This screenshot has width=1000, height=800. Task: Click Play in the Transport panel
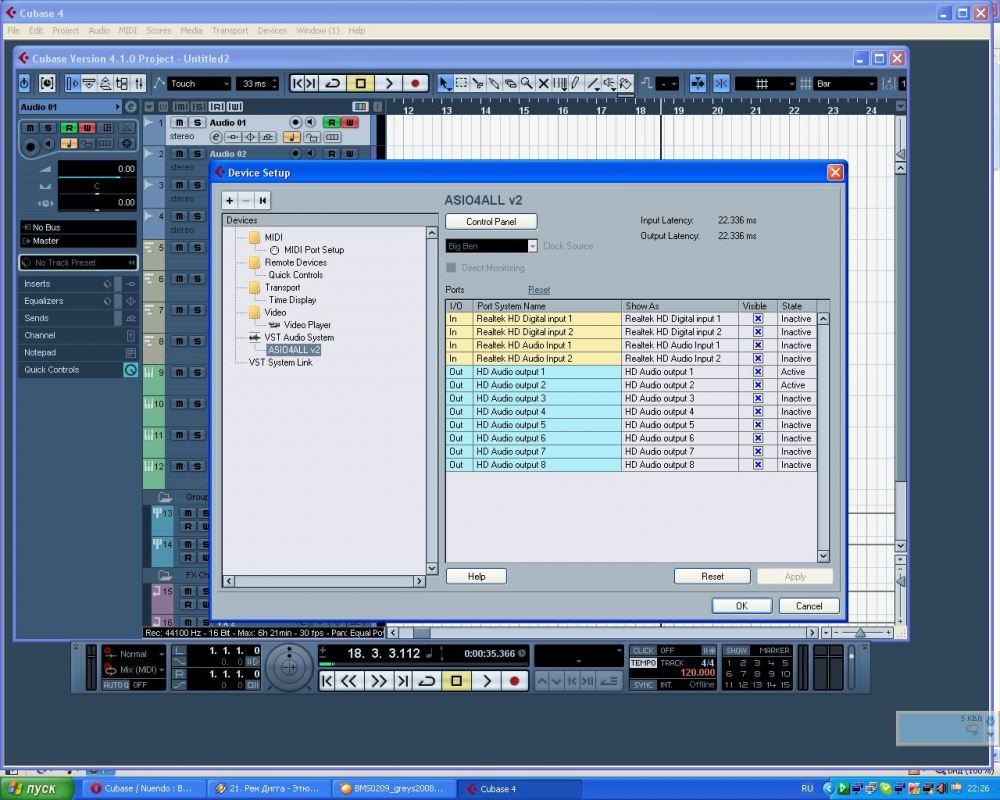(487, 681)
